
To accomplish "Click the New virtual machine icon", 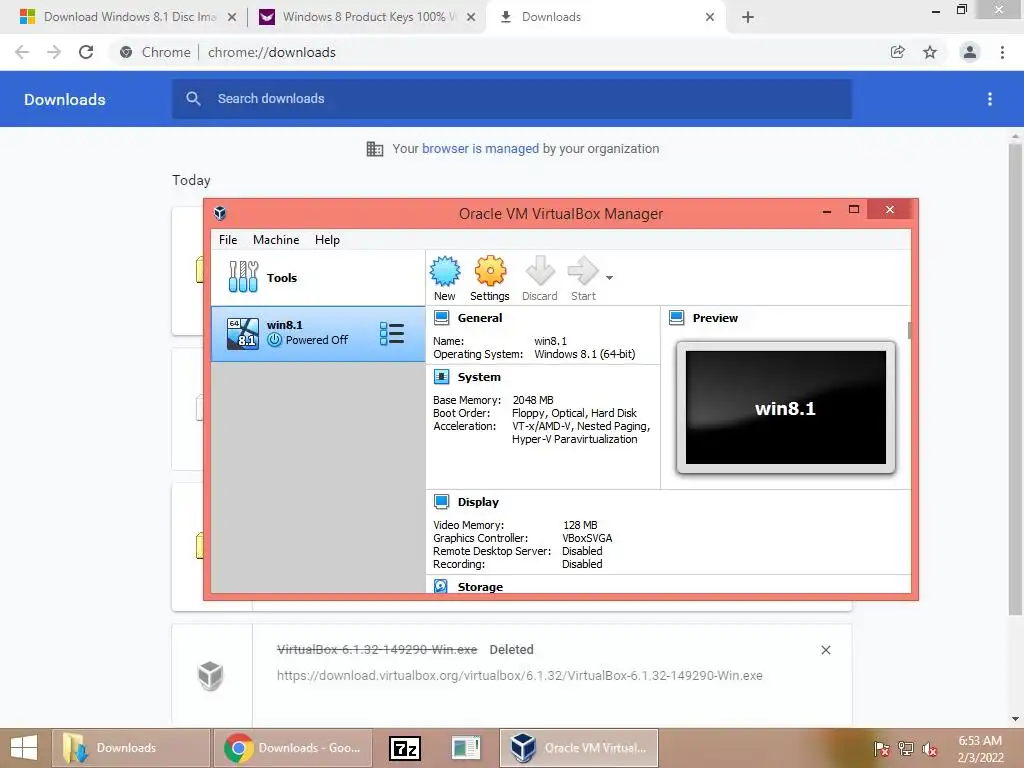I will click(445, 278).
